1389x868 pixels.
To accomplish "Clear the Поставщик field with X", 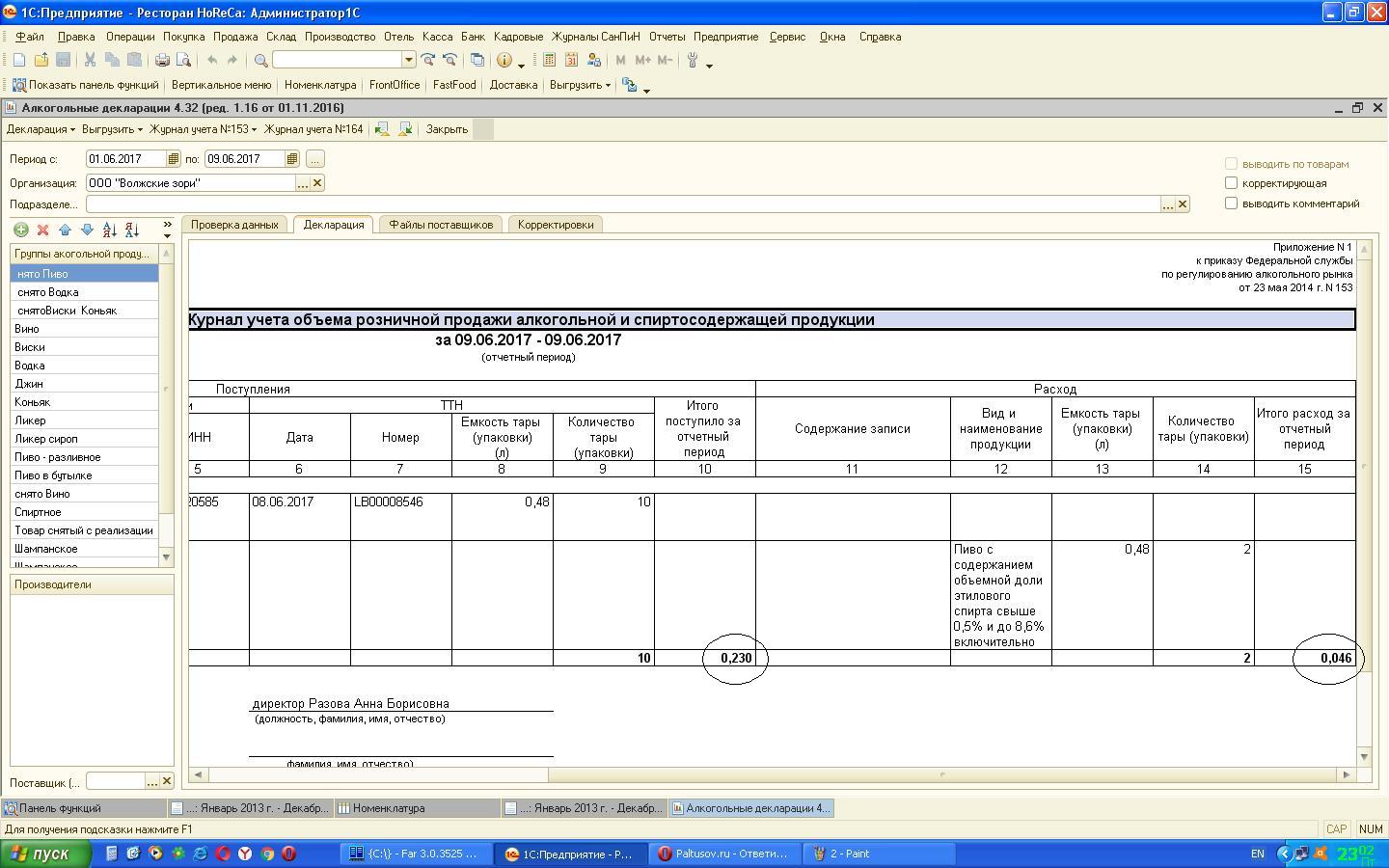I will [166, 781].
